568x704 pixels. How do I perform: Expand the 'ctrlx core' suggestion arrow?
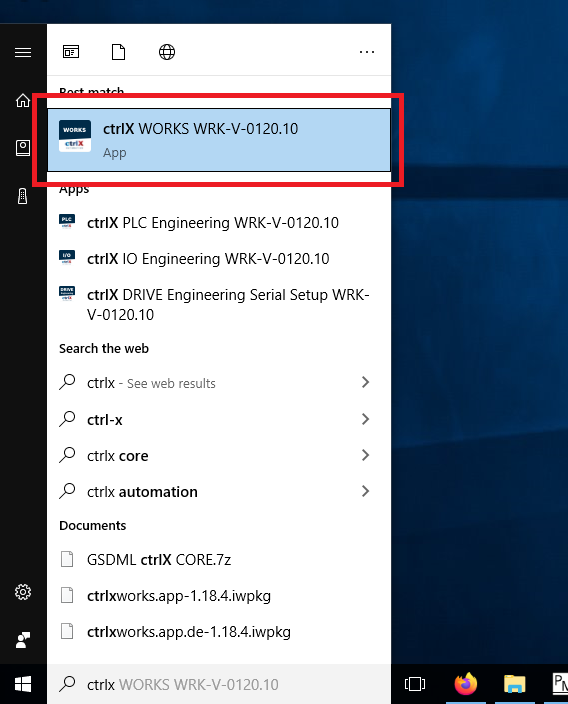365,455
